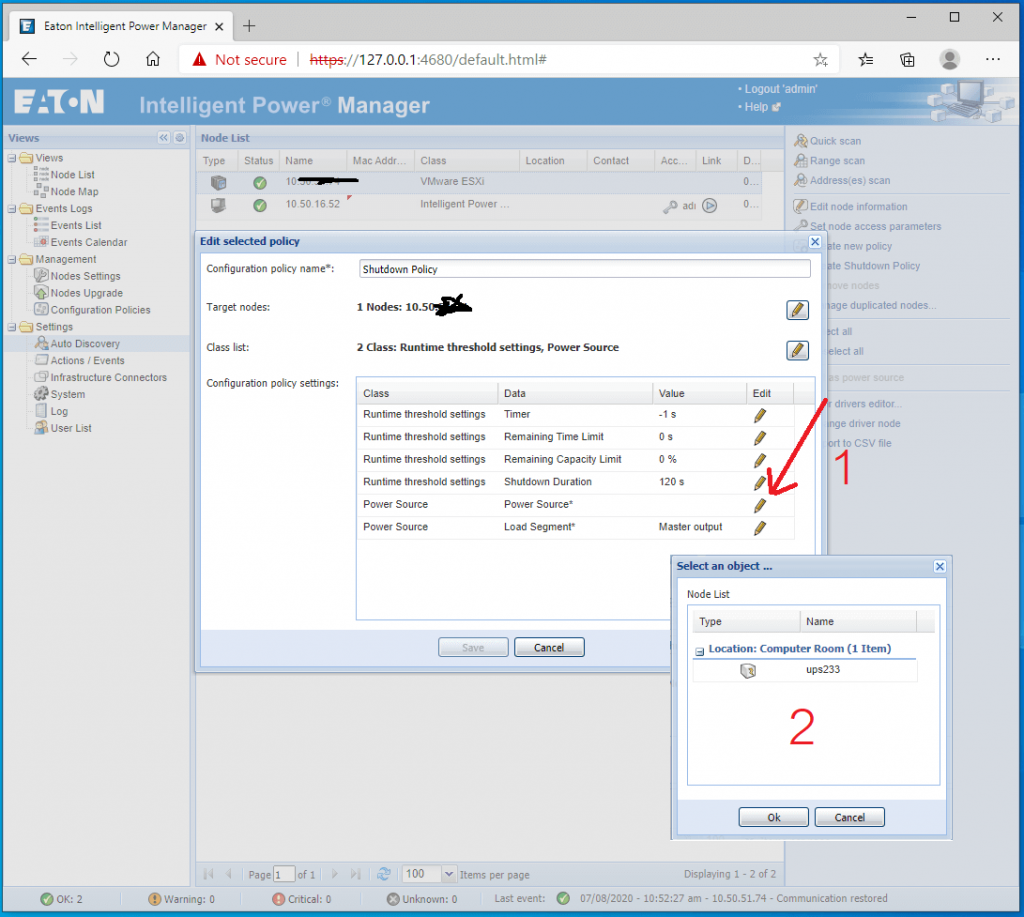Open browser collections icon
Image resolution: width=1024 pixels, height=917 pixels.
click(x=907, y=60)
